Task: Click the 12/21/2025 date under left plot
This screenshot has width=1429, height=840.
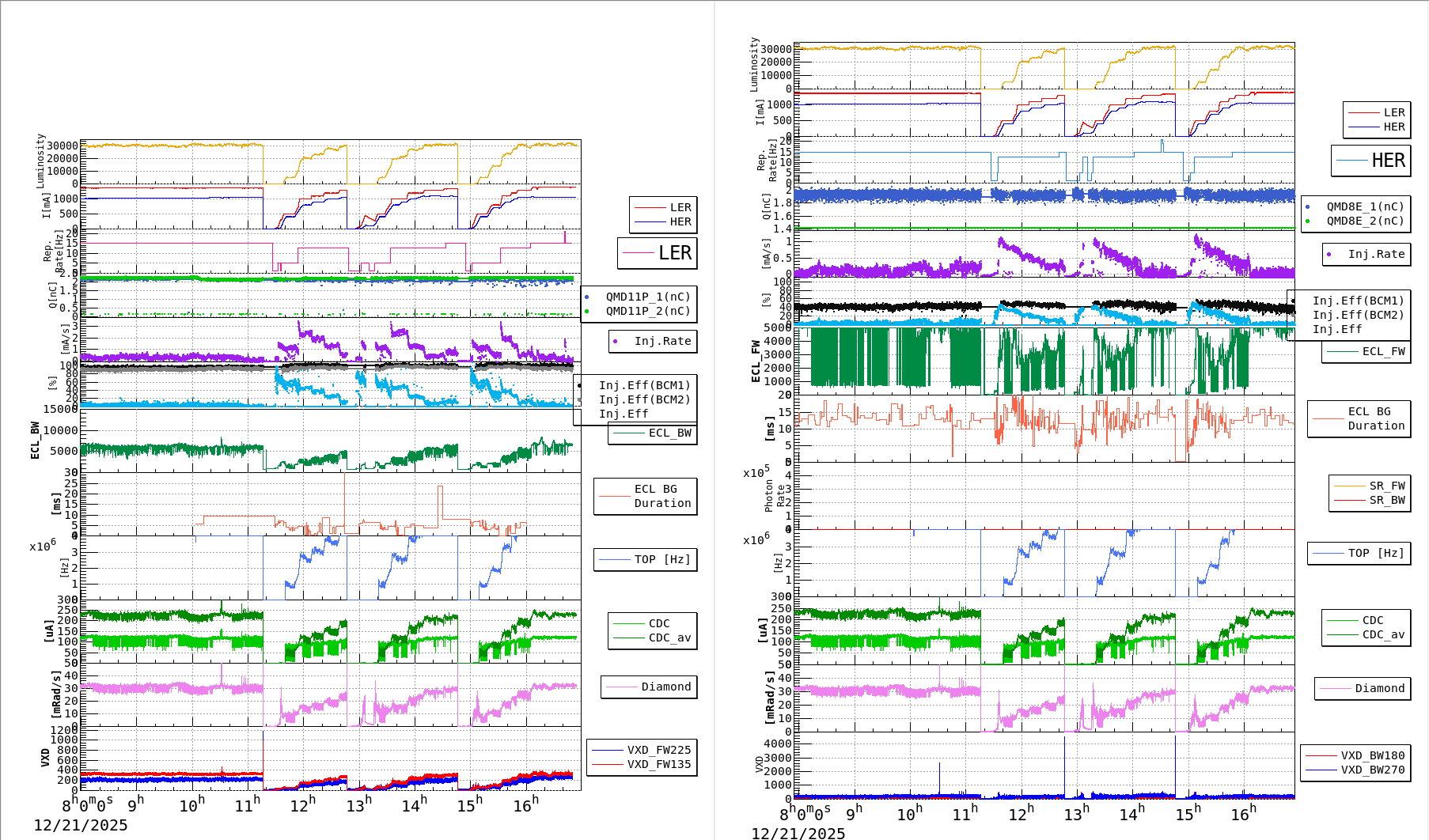Action: pyautogui.click(x=81, y=825)
